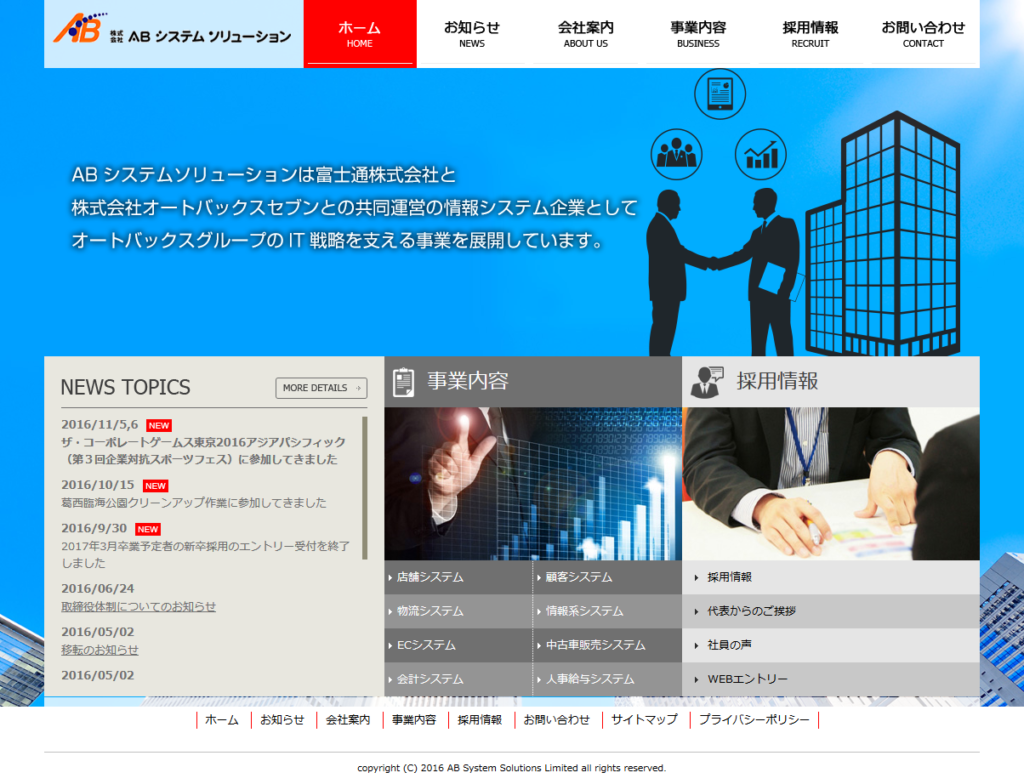Click the News Topics vertical scrollbar
Screen dimensions: 1024x784
coord(365,488)
